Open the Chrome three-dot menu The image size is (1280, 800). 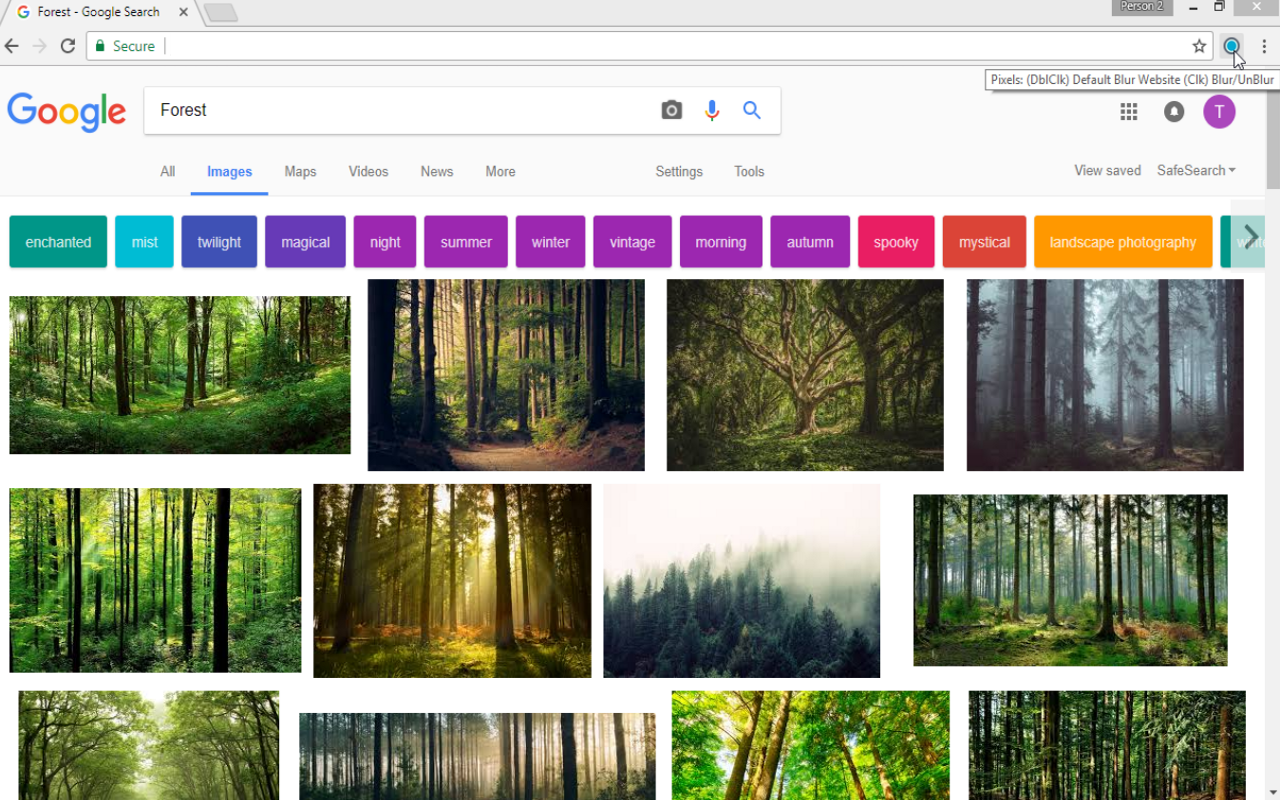(x=1265, y=46)
